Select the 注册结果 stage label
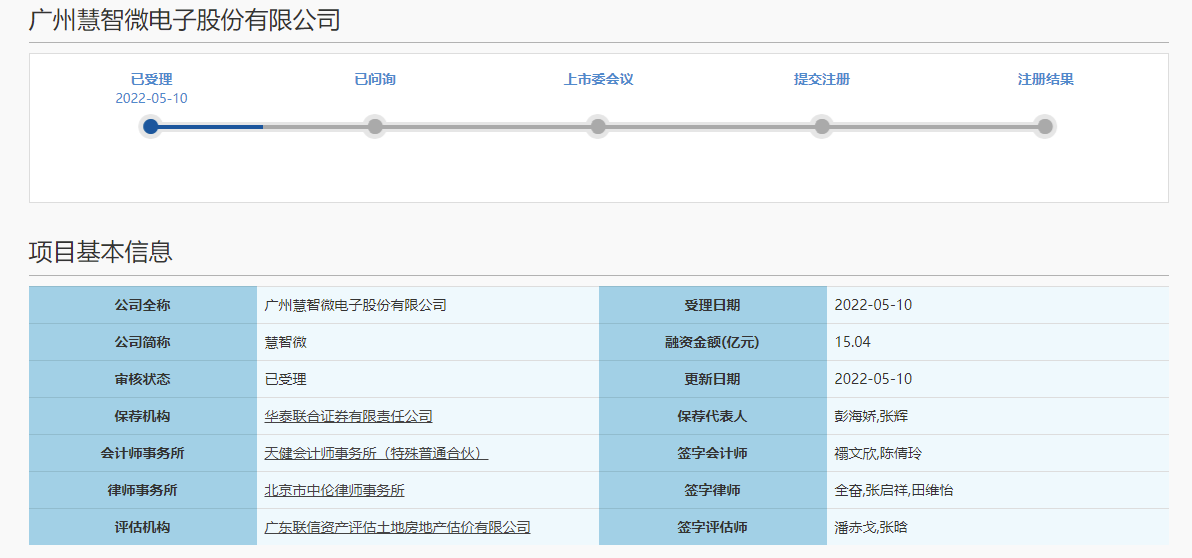The height and width of the screenshot is (558, 1192). 1045,79
